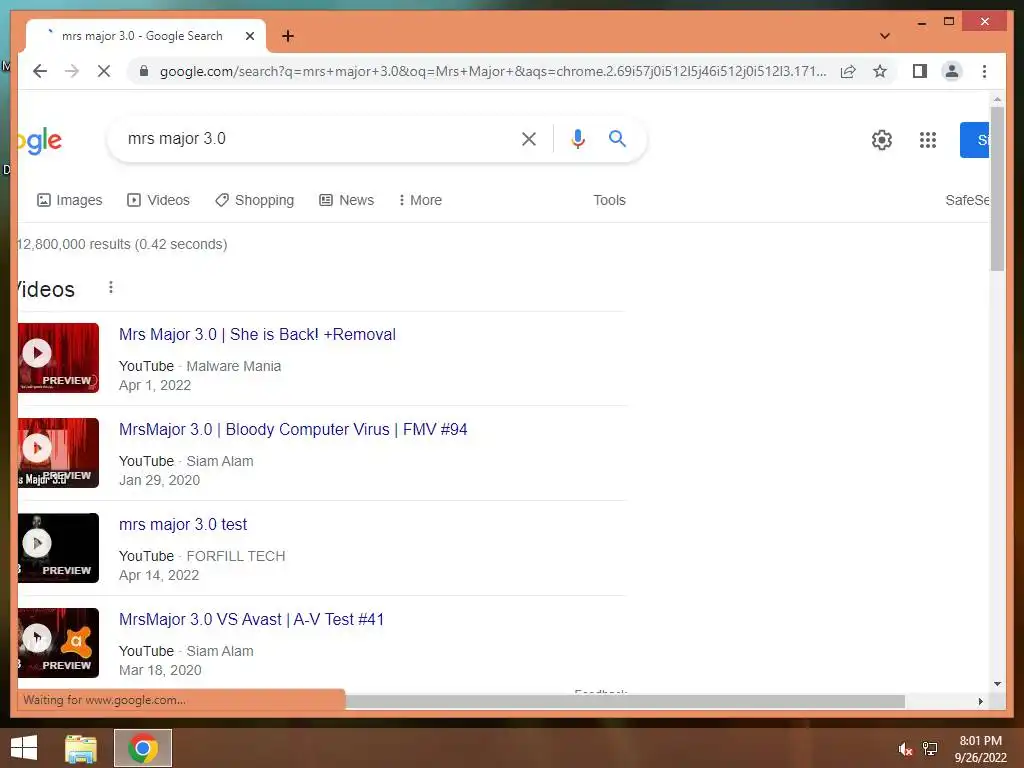Expand the tab search dropdown arrow
Image resolution: width=1024 pixels, height=768 pixels.
[x=885, y=36]
